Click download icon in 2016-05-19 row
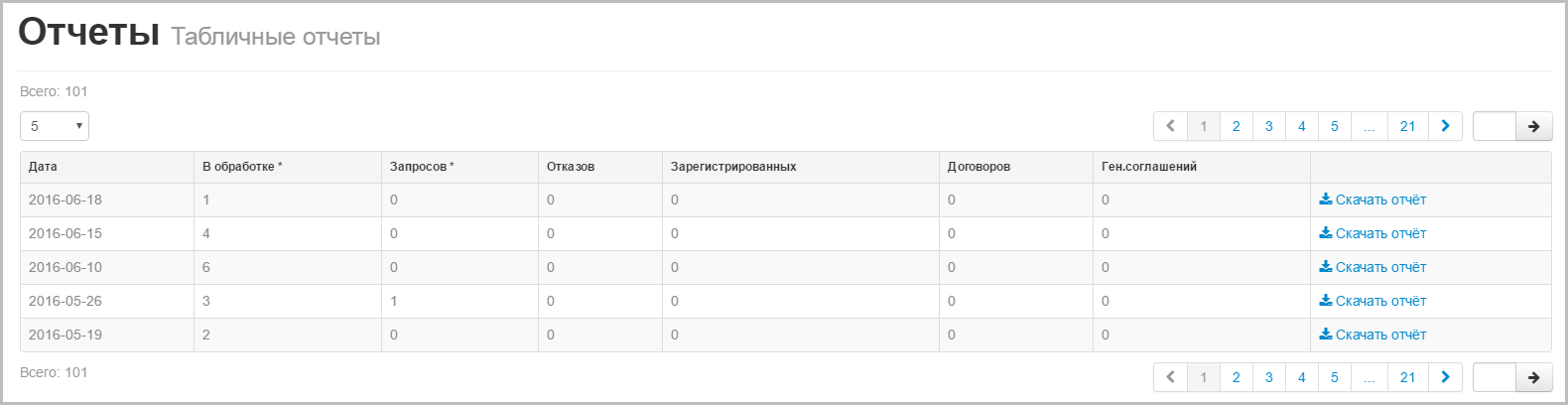The height and width of the screenshot is (405, 1568). coord(1325,335)
